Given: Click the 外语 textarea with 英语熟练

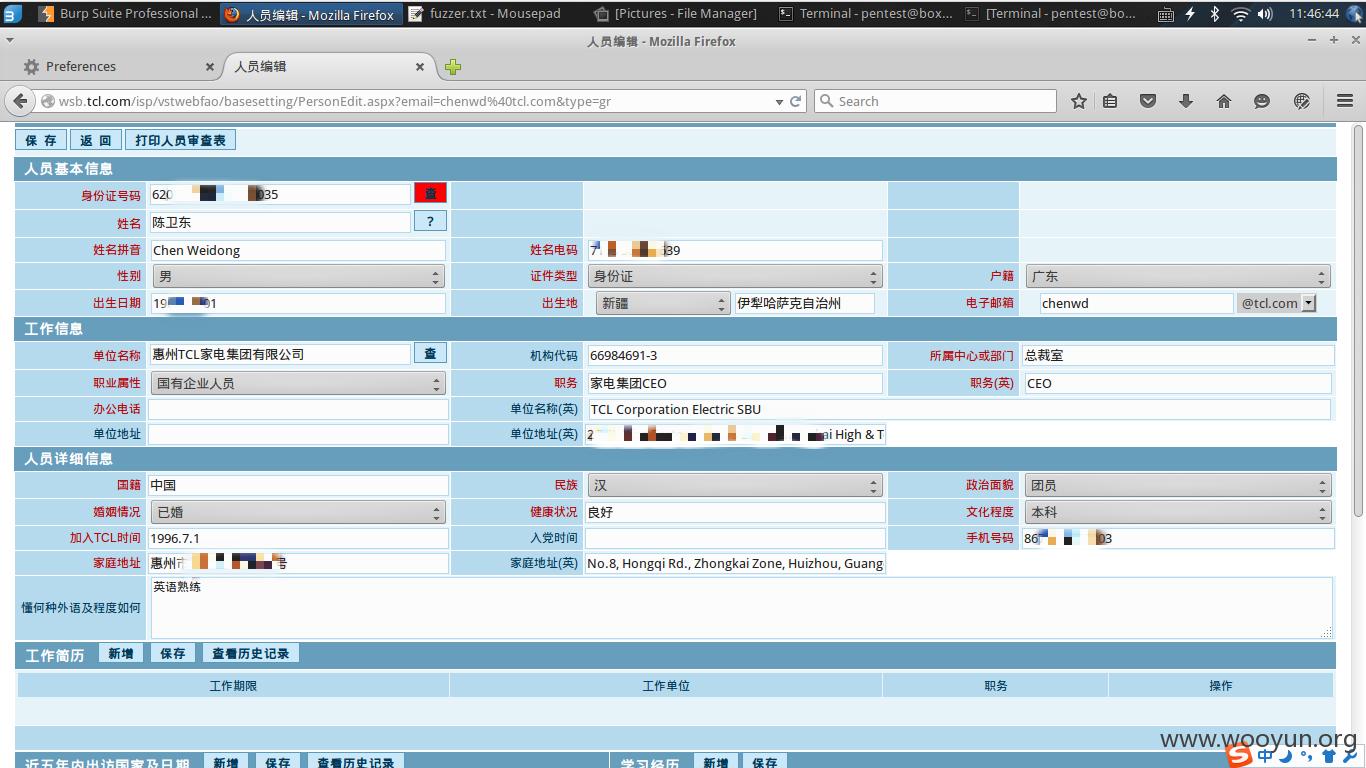Looking at the screenshot, I should [x=741, y=607].
